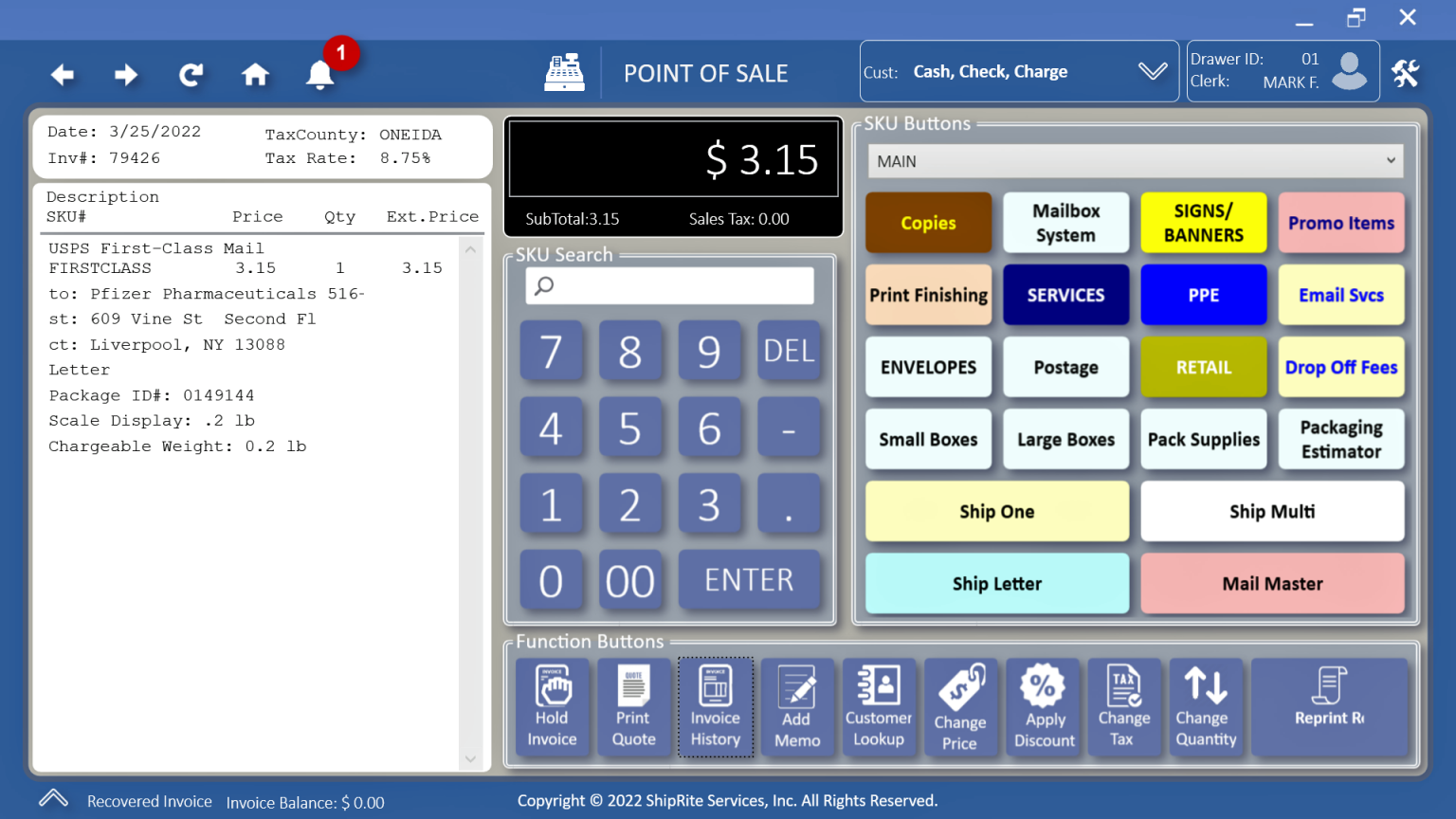Select the Print Quote function

tap(633, 707)
